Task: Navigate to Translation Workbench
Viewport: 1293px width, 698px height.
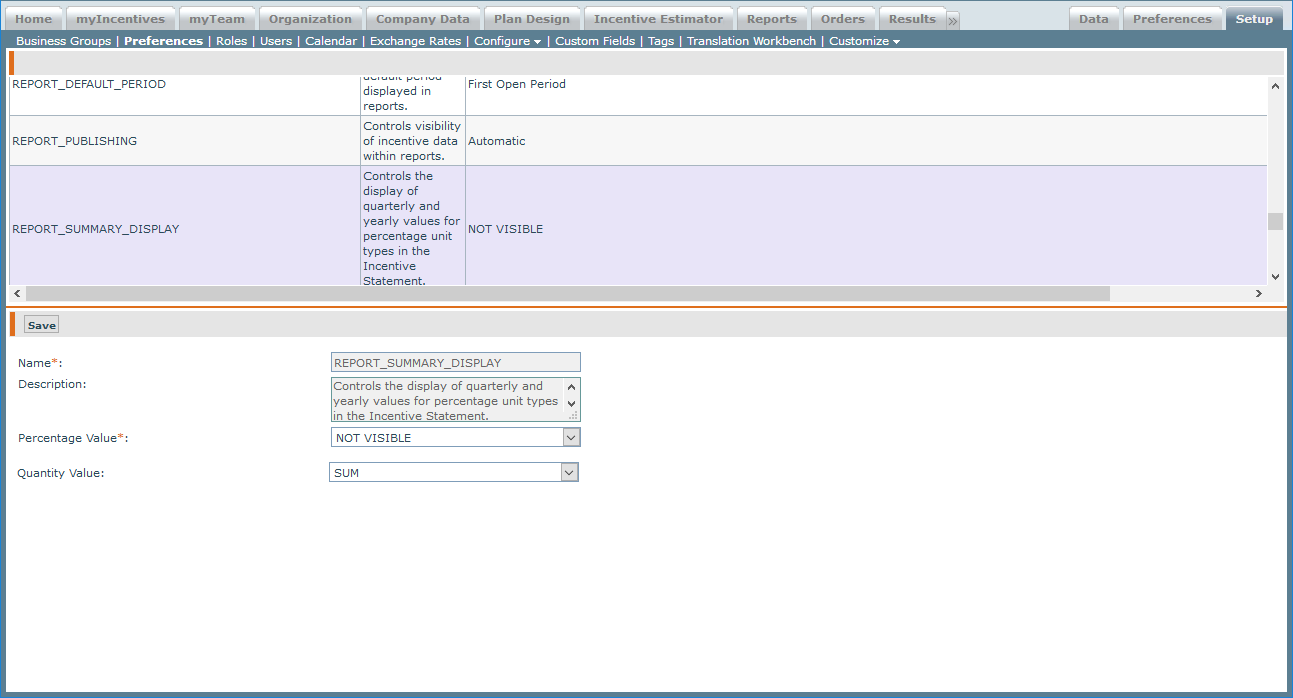Action: (751, 41)
